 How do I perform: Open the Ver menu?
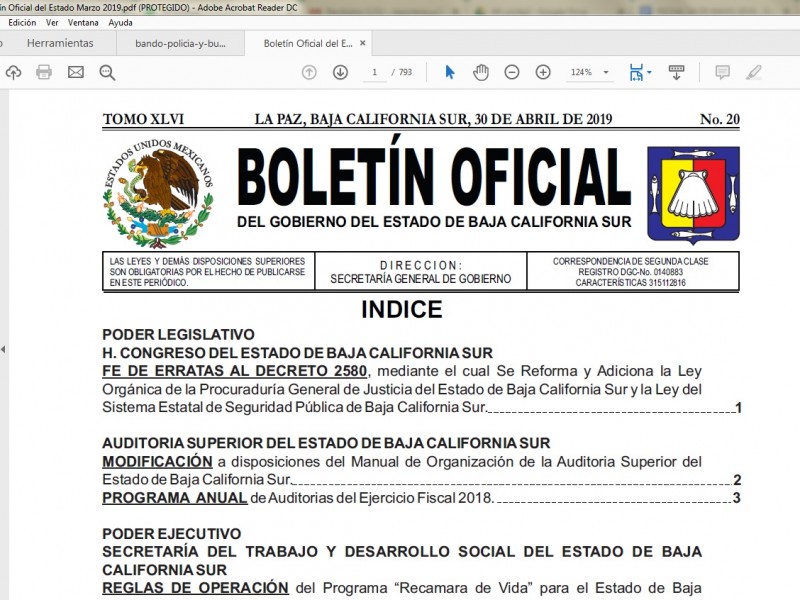pos(52,22)
